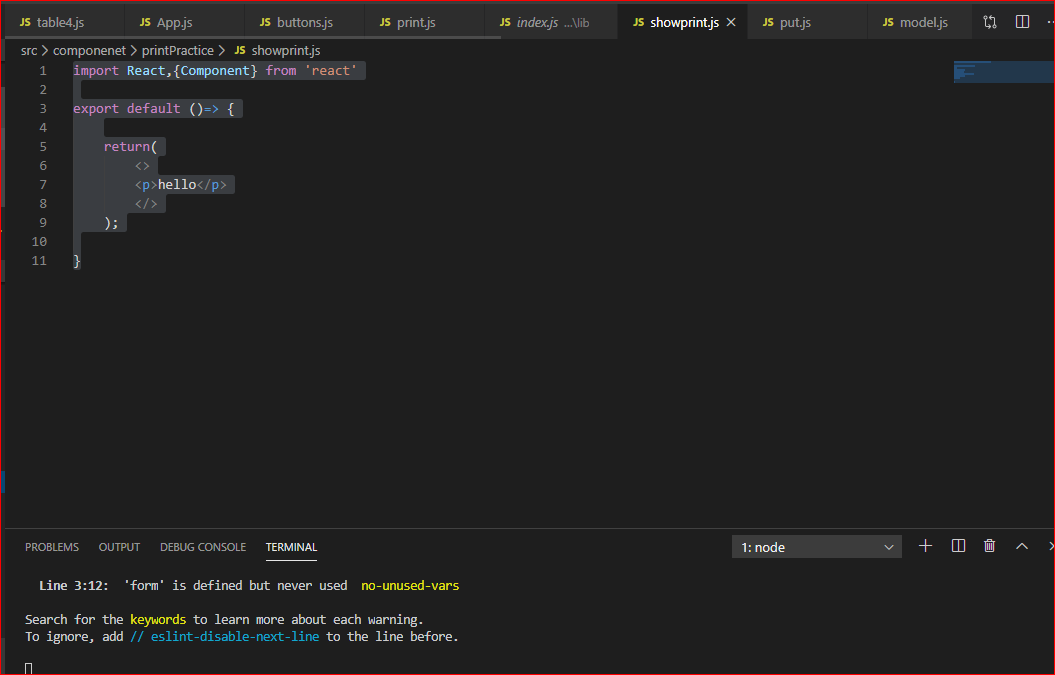The height and width of the screenshot is (675, 1055).
Task: Maximize panel with the chevron-up icon
Action: (1021, 546)
